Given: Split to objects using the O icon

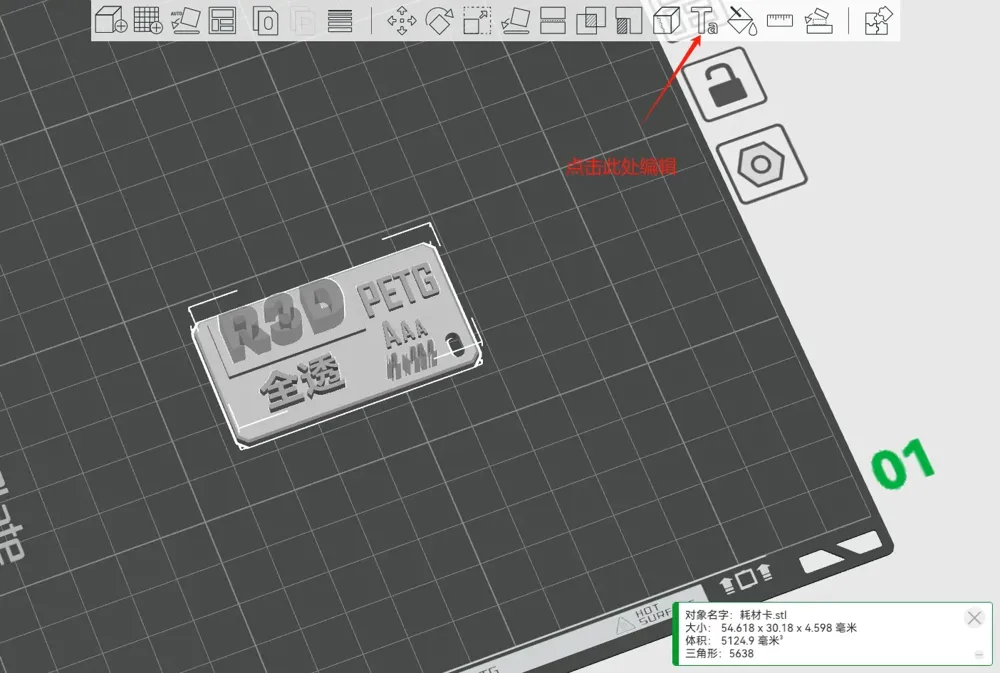Looking at the screenshot, I should [265, 20].
